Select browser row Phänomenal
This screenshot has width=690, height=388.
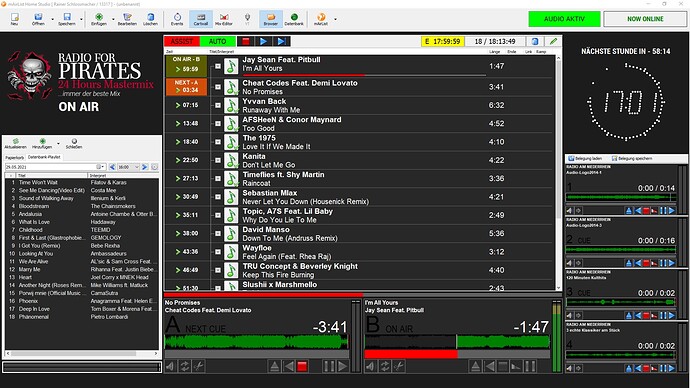(x=82, y=317)
